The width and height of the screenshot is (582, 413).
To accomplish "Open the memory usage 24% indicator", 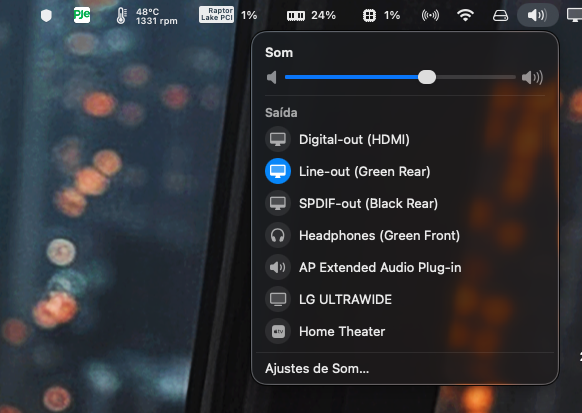I will pyautogui.click(x=311, y=15).
